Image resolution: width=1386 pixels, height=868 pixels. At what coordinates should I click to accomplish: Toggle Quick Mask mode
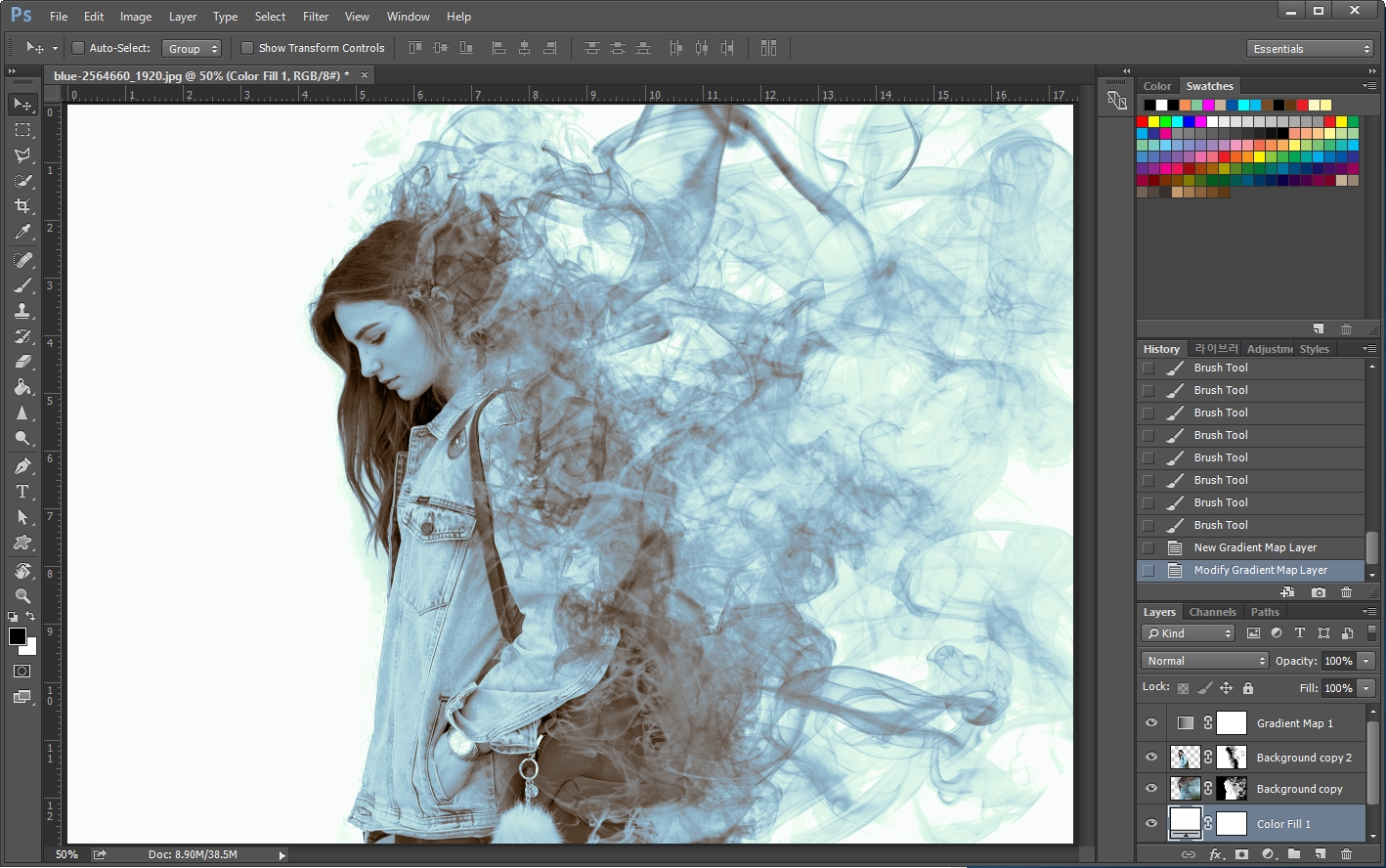coord(22,672)
